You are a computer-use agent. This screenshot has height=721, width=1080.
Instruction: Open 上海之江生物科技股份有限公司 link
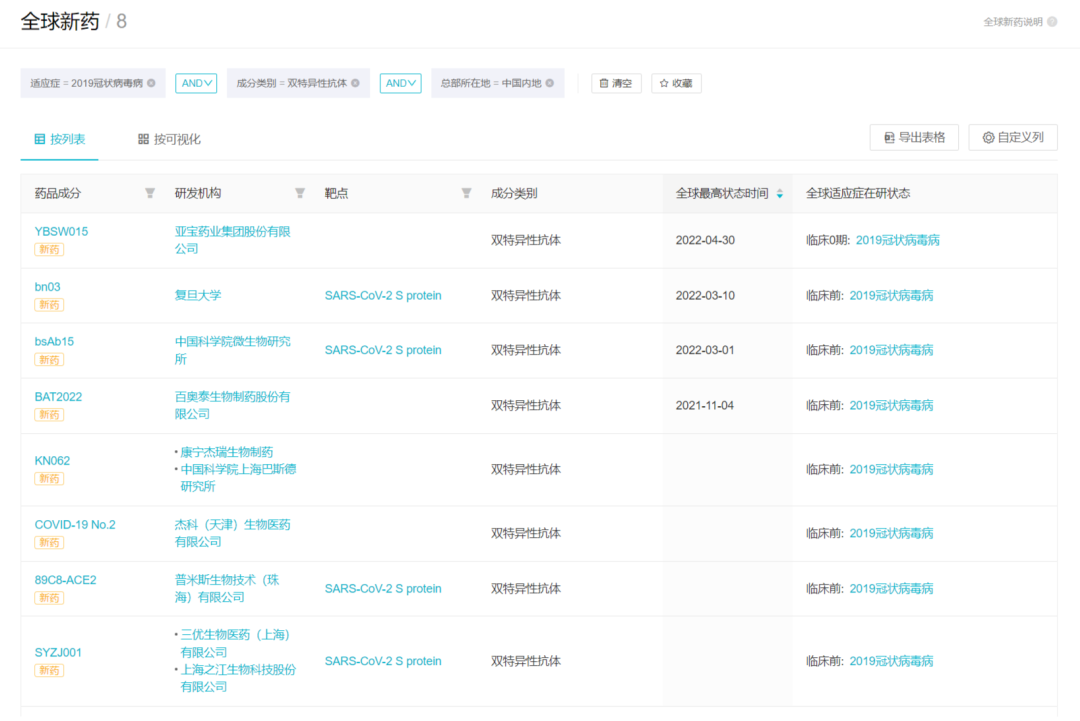coord(238,678)
